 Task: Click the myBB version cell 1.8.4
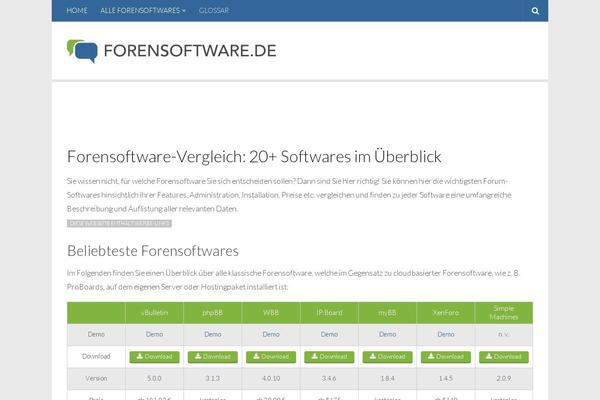tap(387, 379)
